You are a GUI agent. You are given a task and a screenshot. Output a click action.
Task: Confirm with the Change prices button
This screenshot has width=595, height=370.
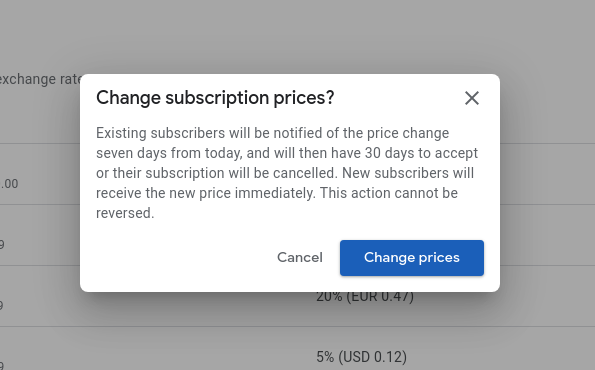[412, 258]
